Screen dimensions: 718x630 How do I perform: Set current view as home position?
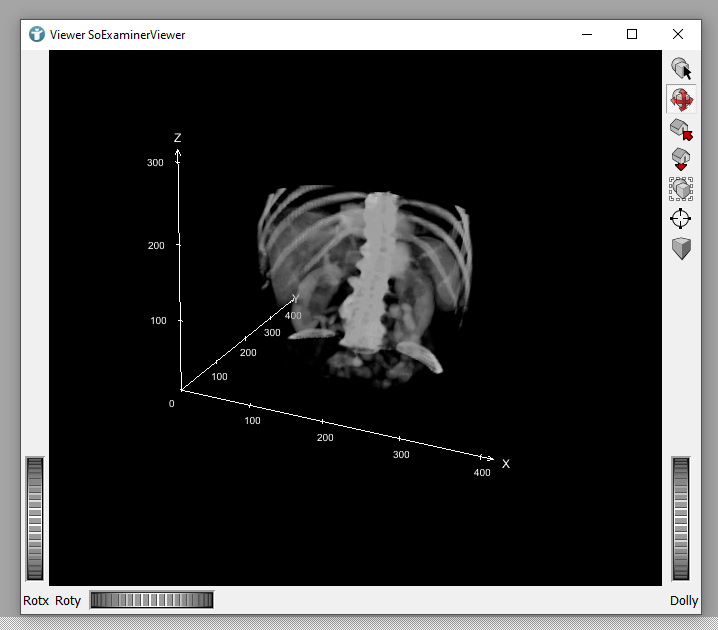tap(681, 159)
